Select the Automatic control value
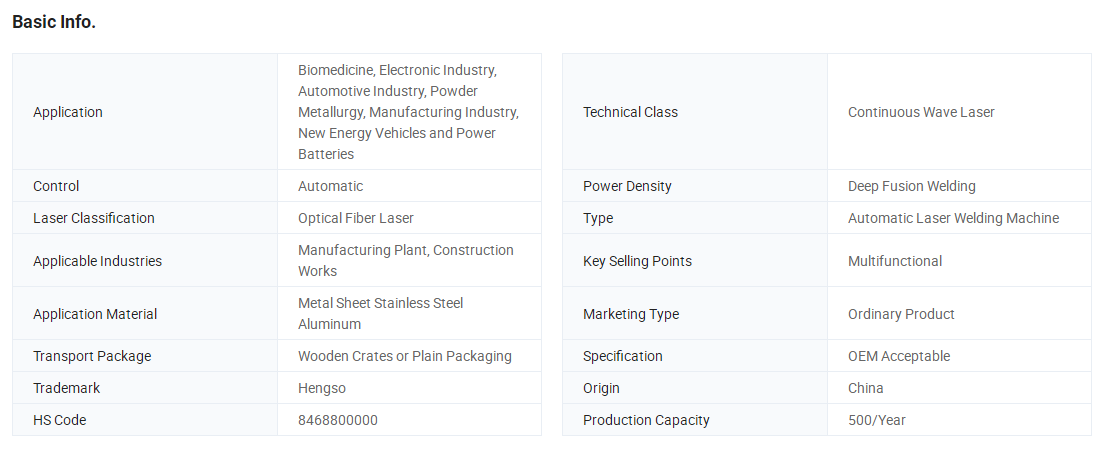This screenshot has width=1100, height=449. (x=330, y=186)
